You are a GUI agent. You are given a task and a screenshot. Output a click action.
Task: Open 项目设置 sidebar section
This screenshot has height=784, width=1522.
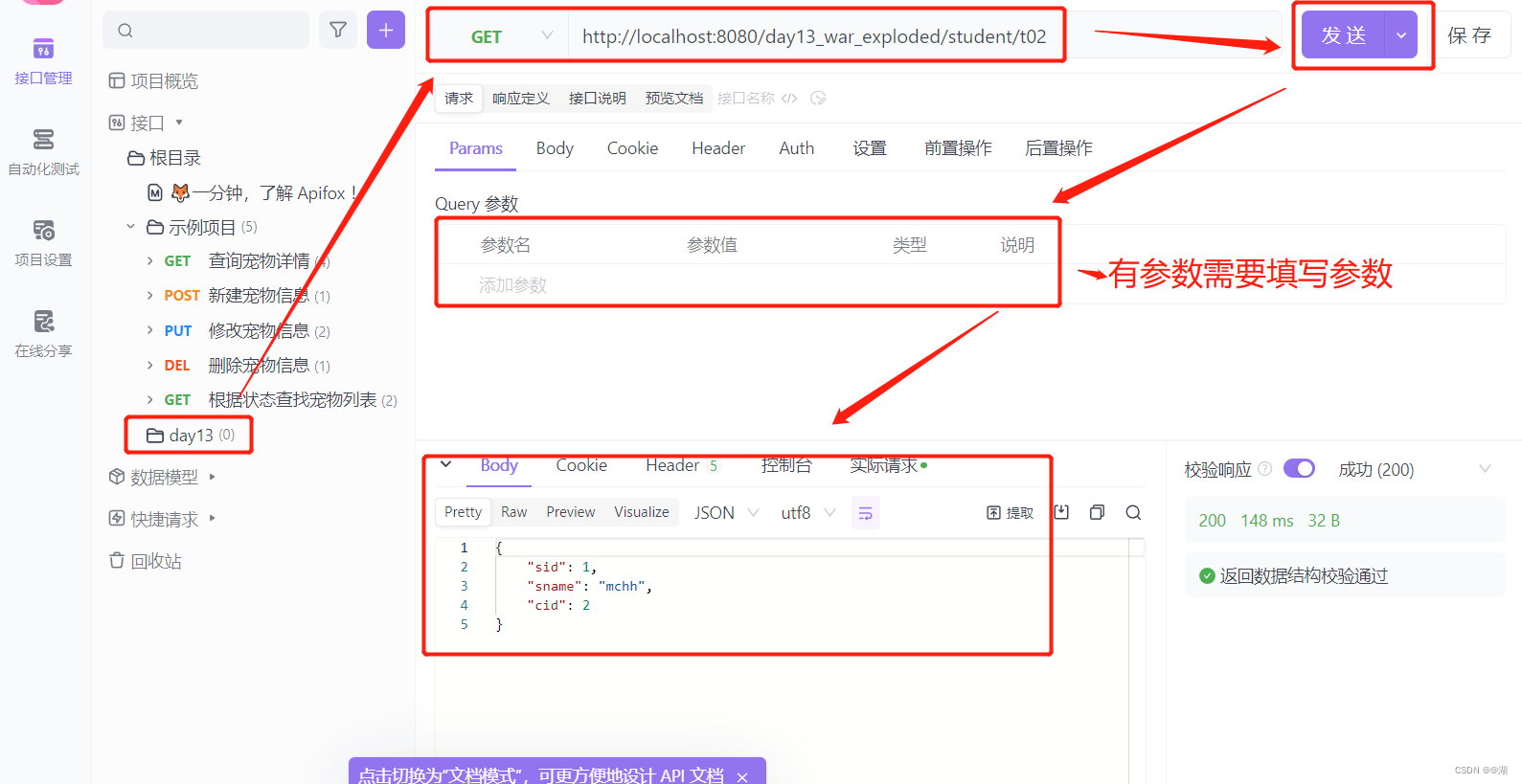coord(43,244)
